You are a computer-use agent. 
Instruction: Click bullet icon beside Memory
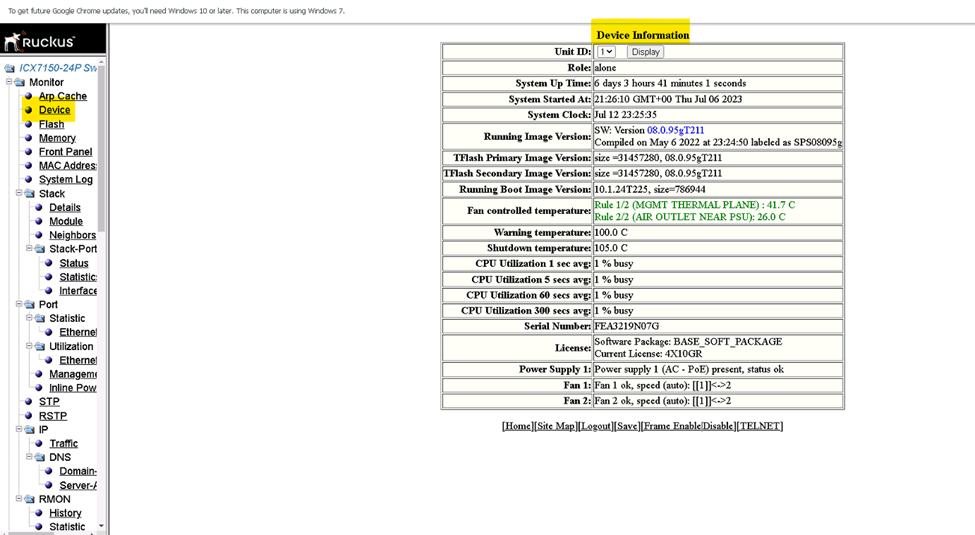[28, 137]
